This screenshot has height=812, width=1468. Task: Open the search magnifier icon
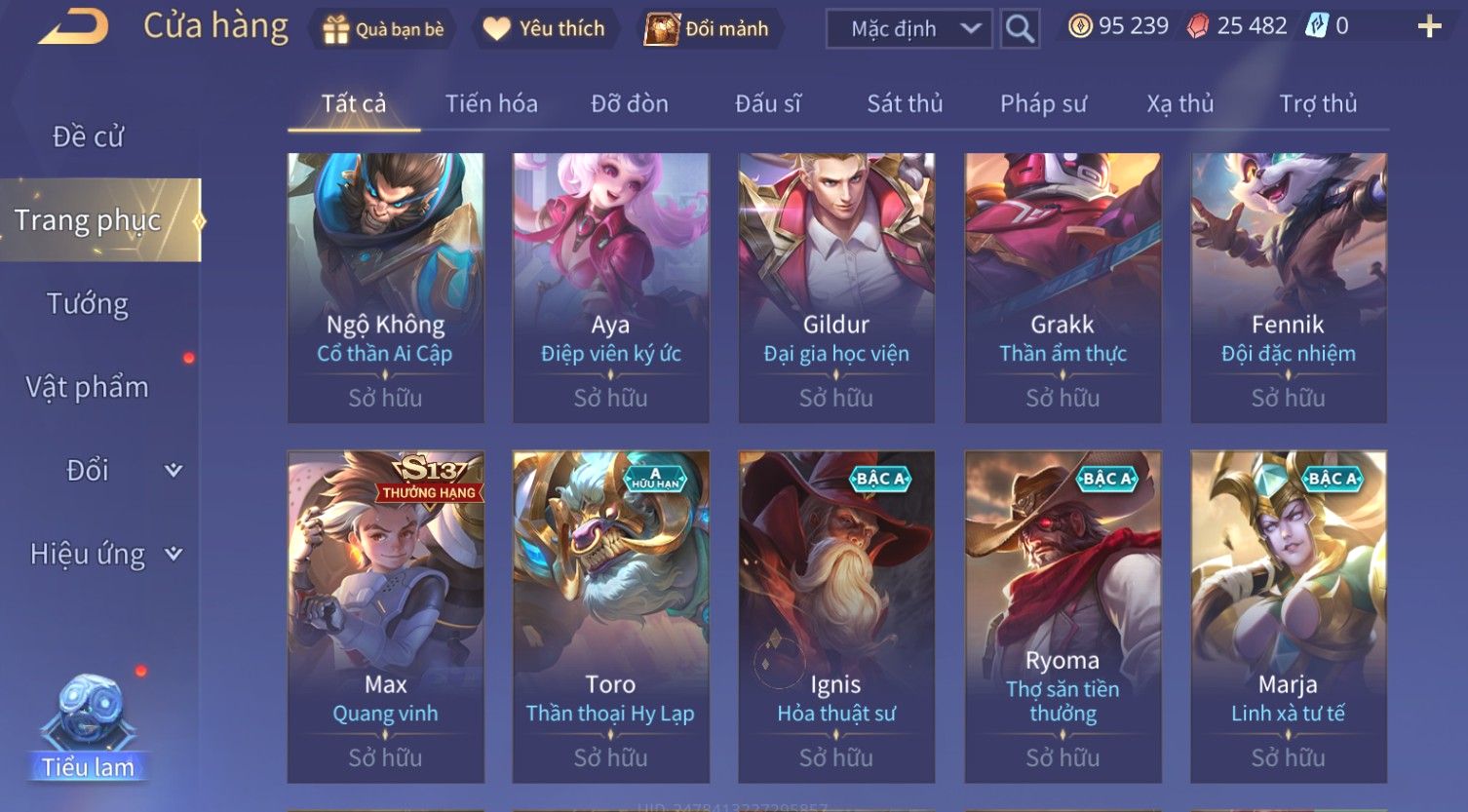(1020, 28)
